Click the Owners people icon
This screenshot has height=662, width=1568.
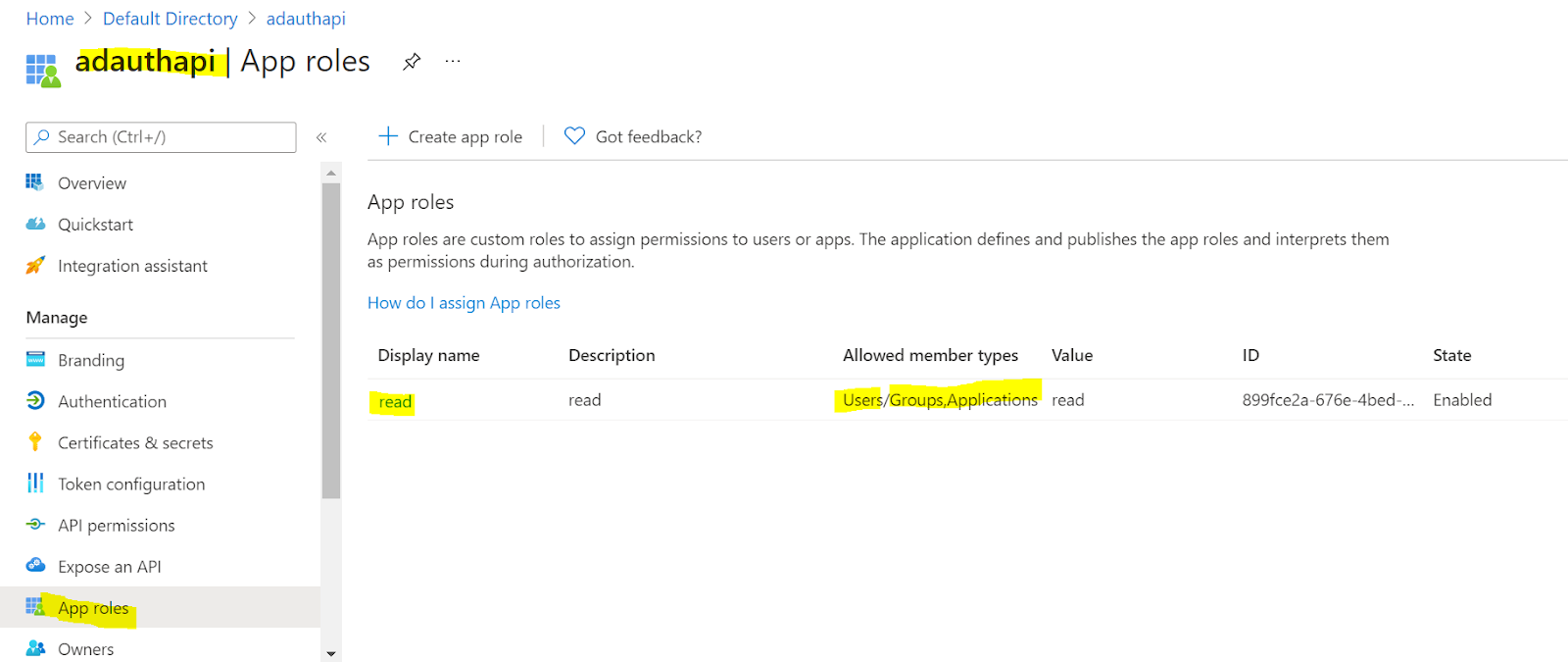(35, 647)
